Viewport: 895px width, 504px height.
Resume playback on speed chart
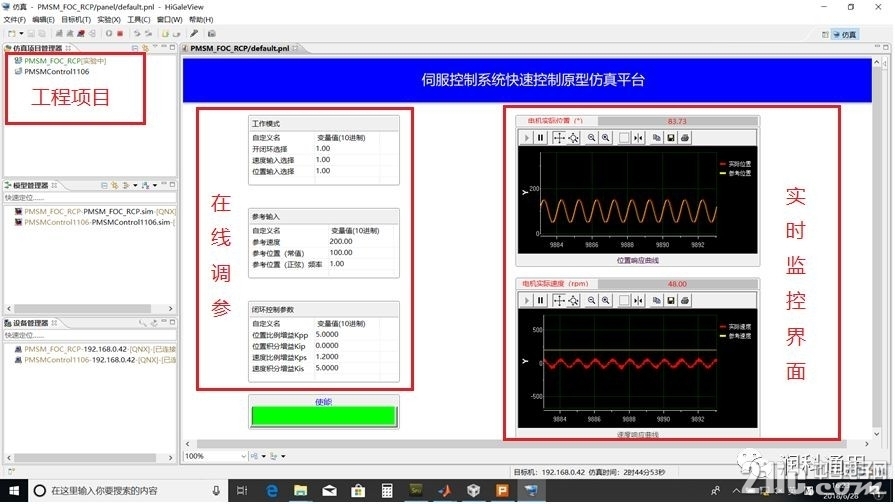pyautogui.click(x=526, y=300)
